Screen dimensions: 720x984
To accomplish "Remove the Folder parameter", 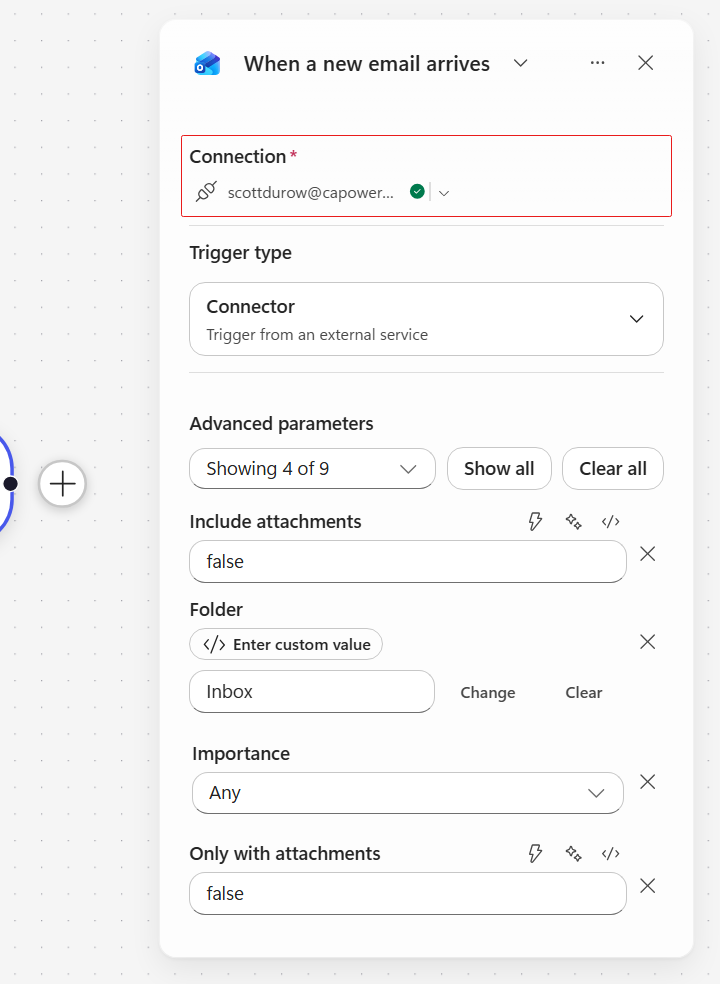I will point(647,641).
